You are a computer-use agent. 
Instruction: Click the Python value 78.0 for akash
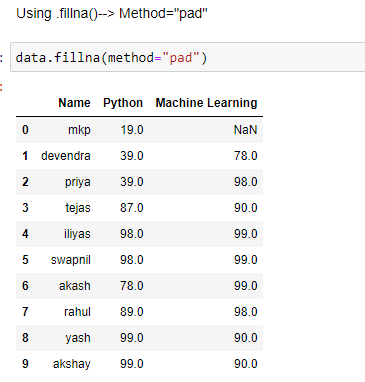point(132,286)
